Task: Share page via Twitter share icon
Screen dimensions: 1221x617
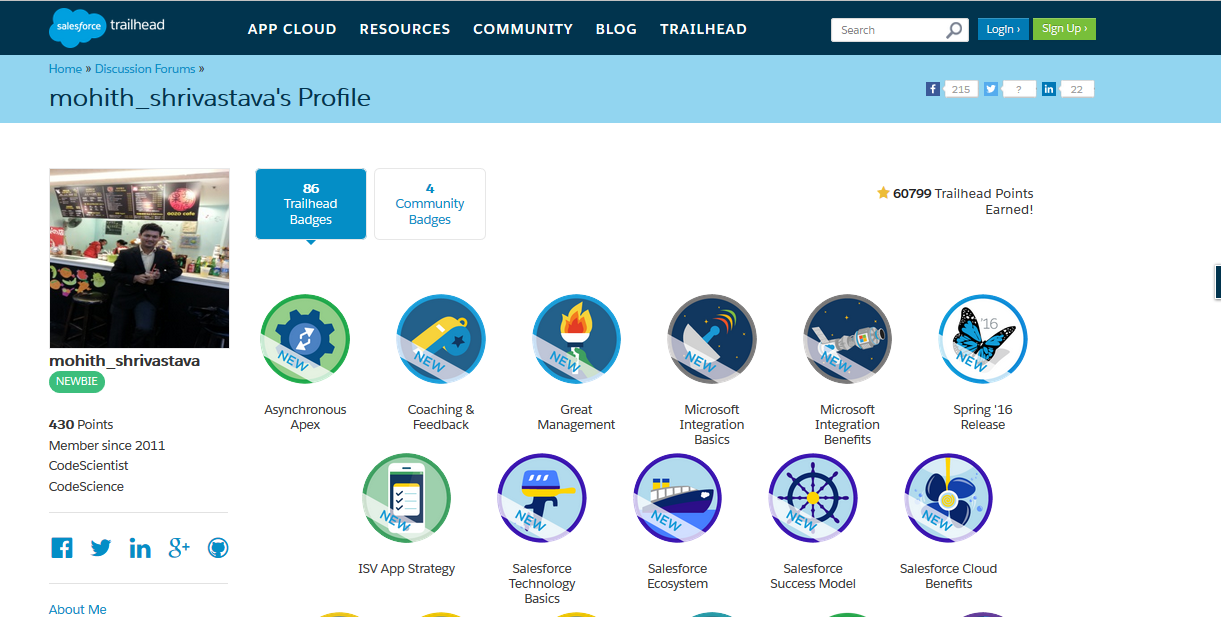Action: [991, 89]
